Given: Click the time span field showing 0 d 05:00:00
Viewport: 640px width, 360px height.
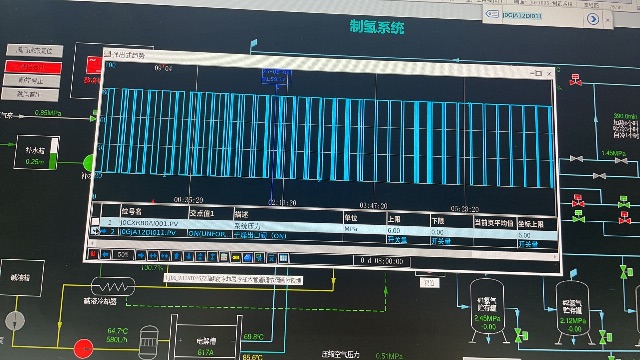Looking at the screenshot, I should pos(381,260).
